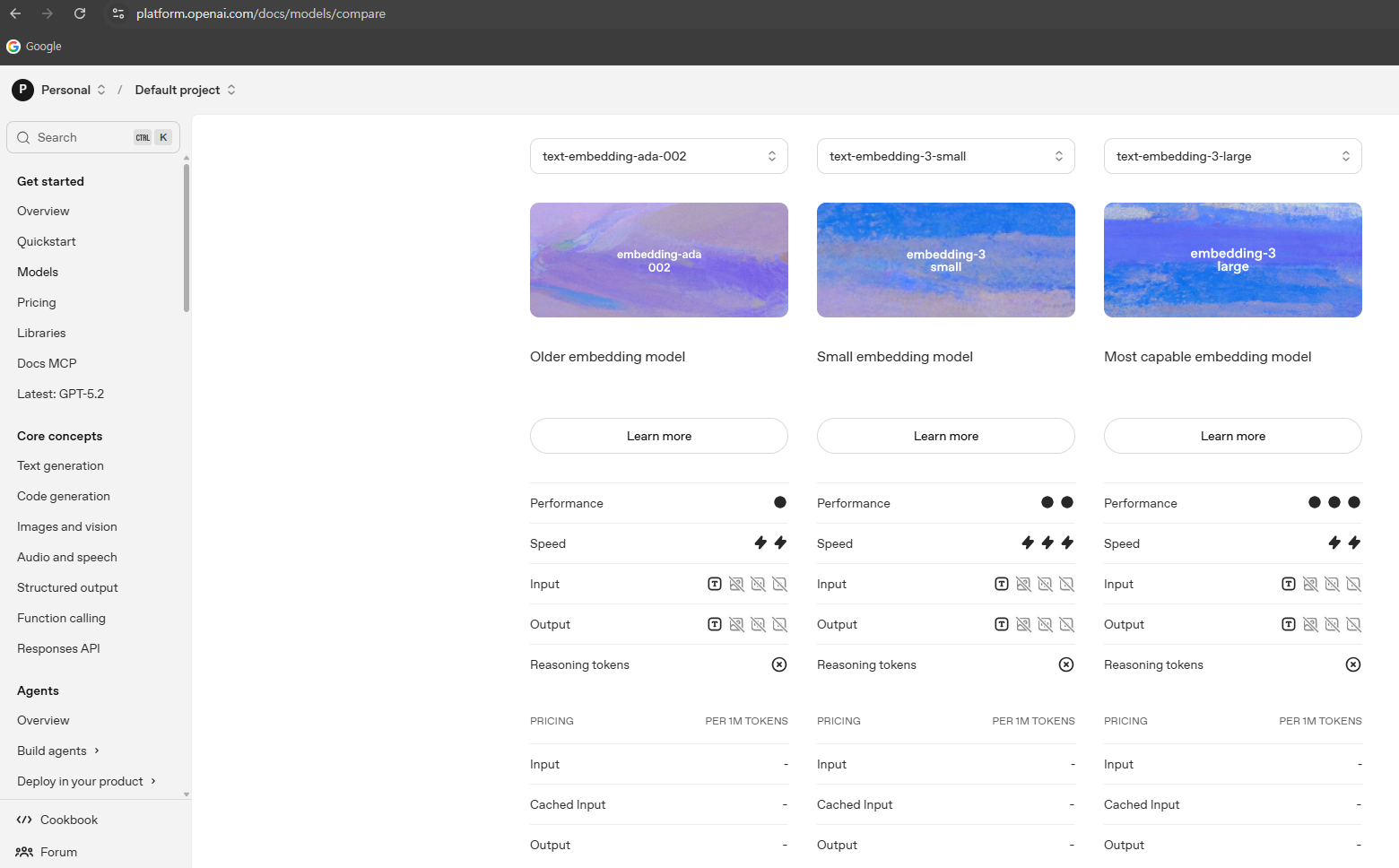
Task: Click "Older embedding model" description
Action: click(607, 357)
